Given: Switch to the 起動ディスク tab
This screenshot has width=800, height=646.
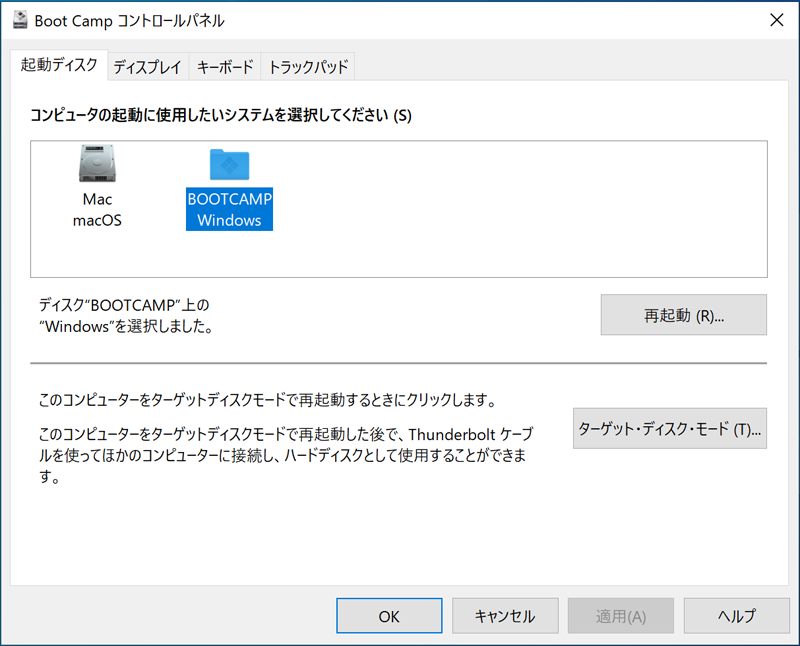Looking at the screenshot, I should 59,65.
